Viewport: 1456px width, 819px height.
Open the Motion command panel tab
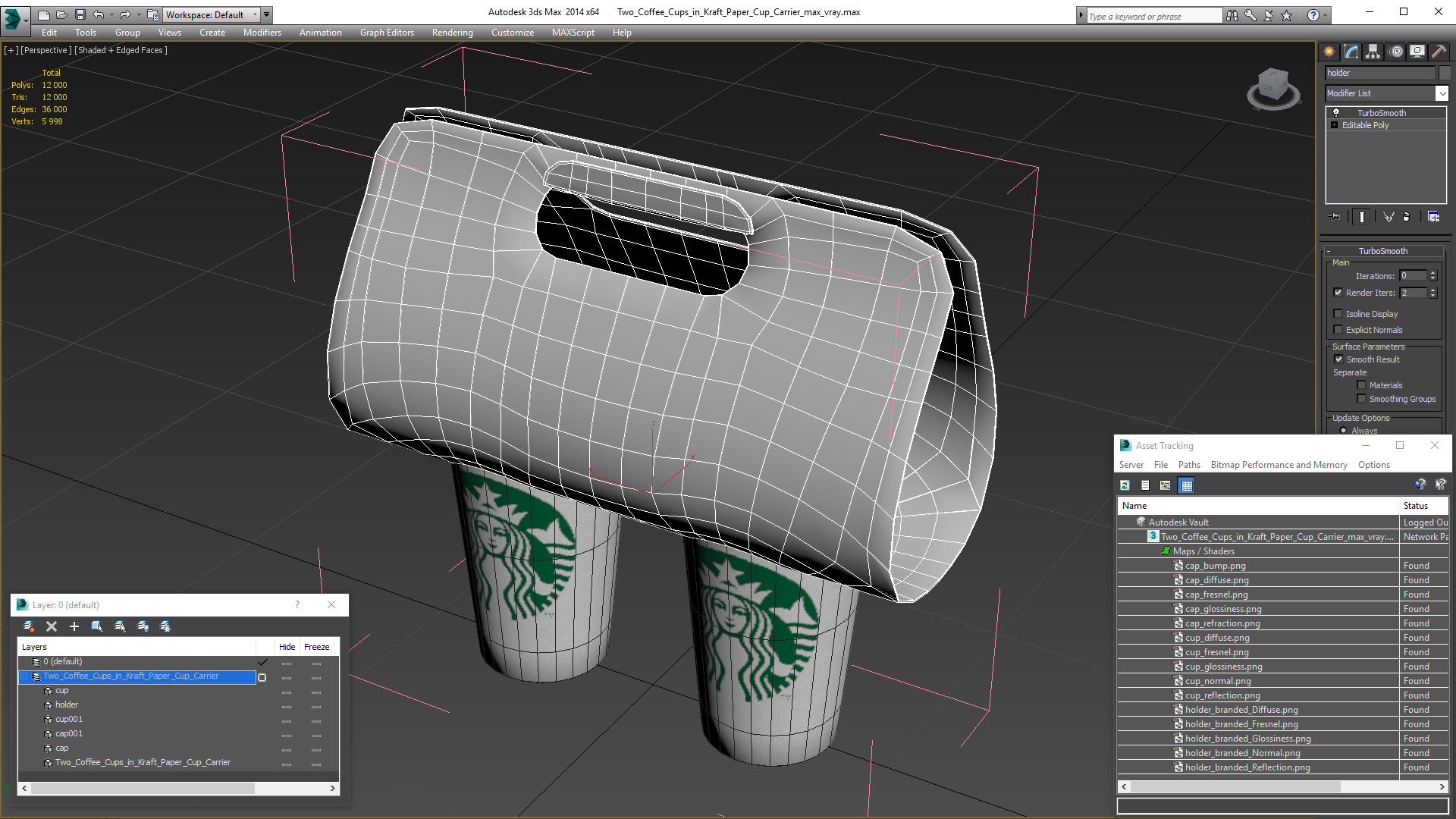[x=1396, y=52]
